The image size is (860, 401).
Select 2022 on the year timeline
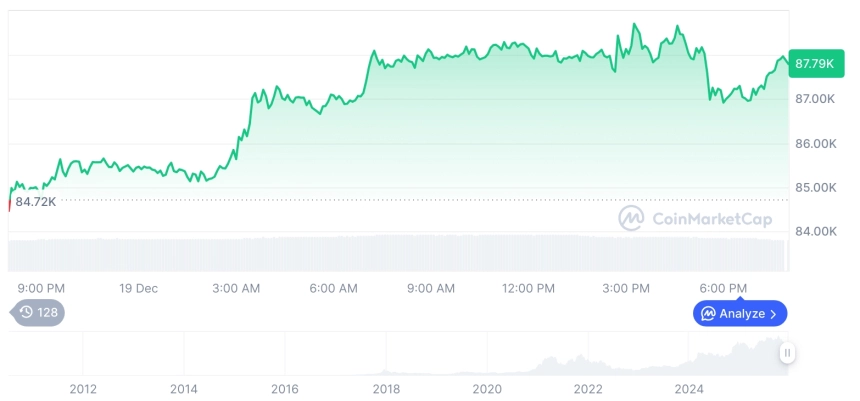point(588,388)
